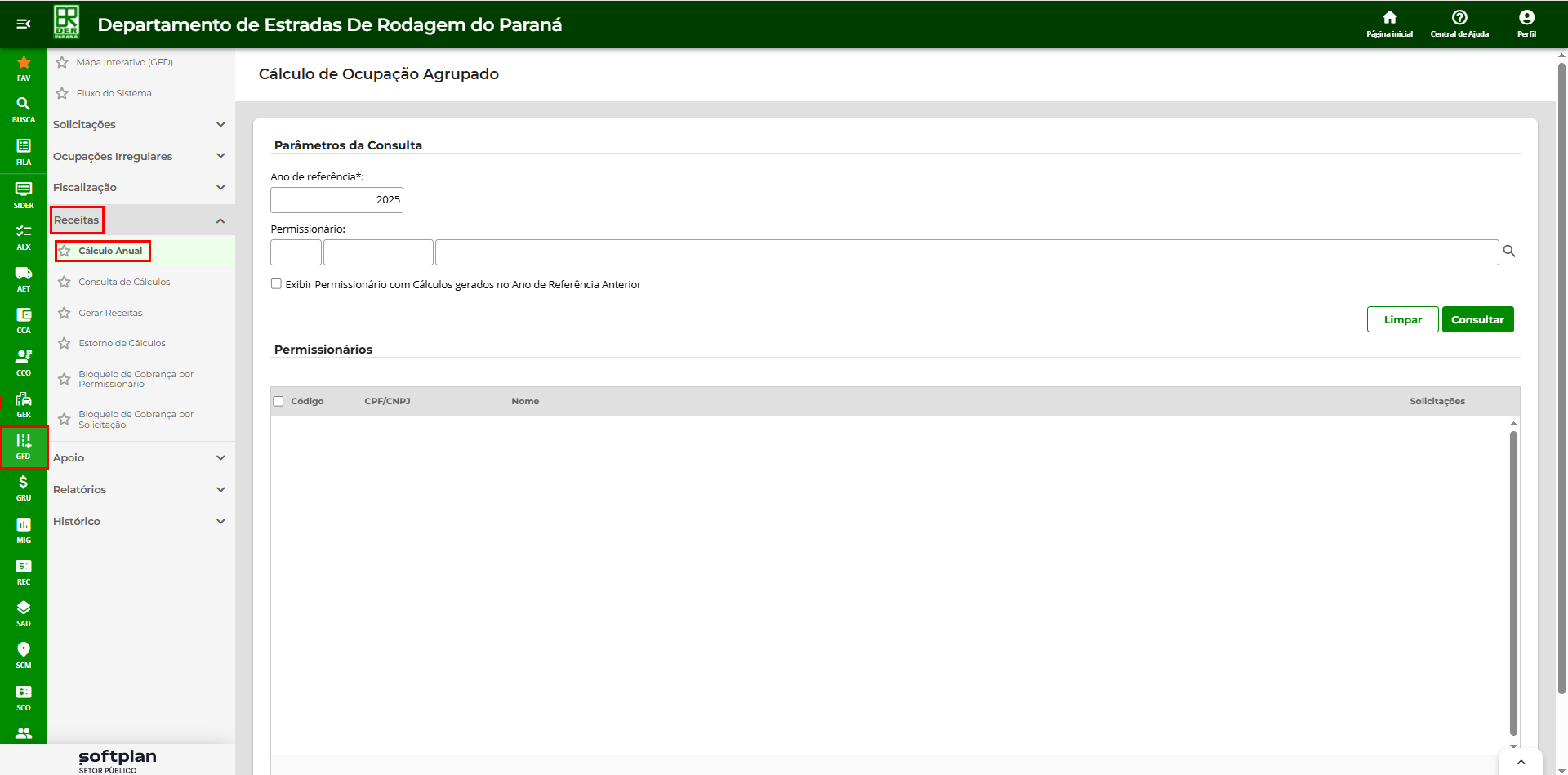This screenshot has width=1568, height=775.
Task: Favorite Fluxo do Sistema star
Action: (x=62, y=93)
